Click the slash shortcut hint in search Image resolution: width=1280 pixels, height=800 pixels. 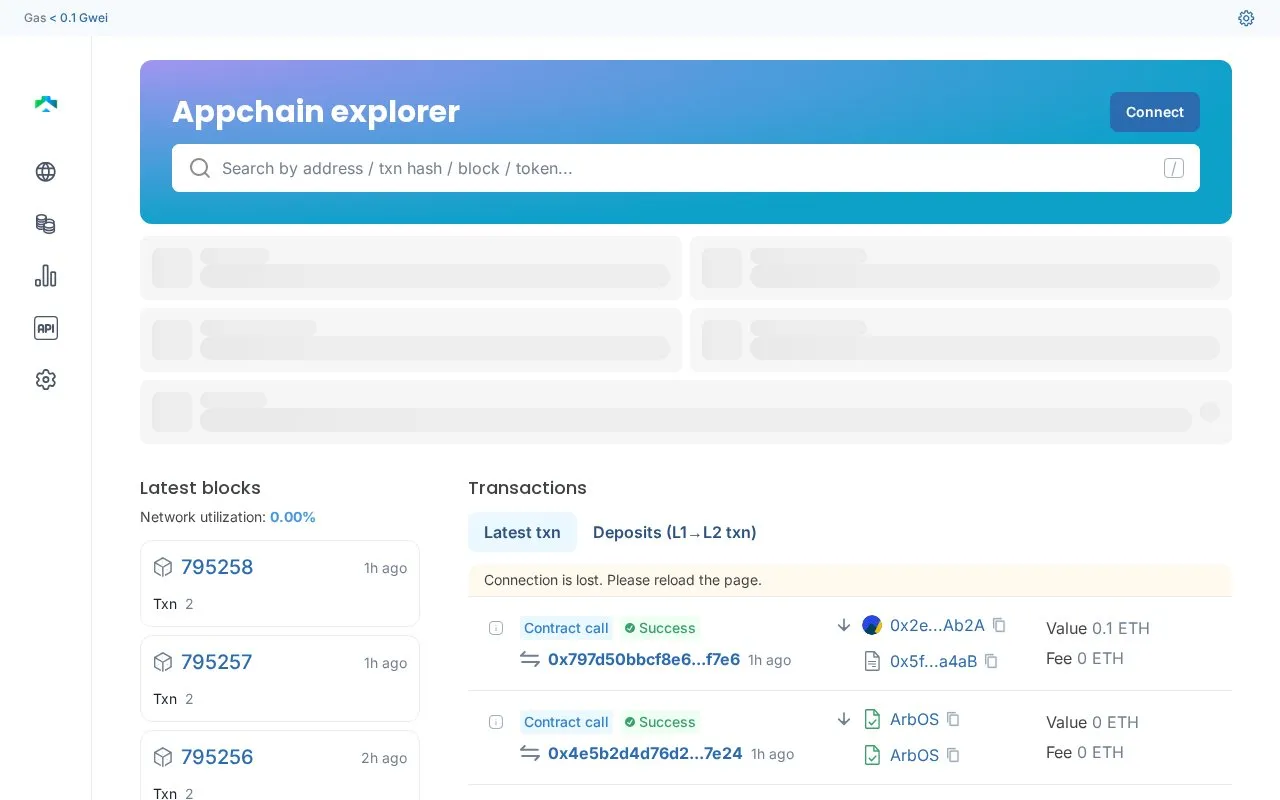click(1174, 168)
